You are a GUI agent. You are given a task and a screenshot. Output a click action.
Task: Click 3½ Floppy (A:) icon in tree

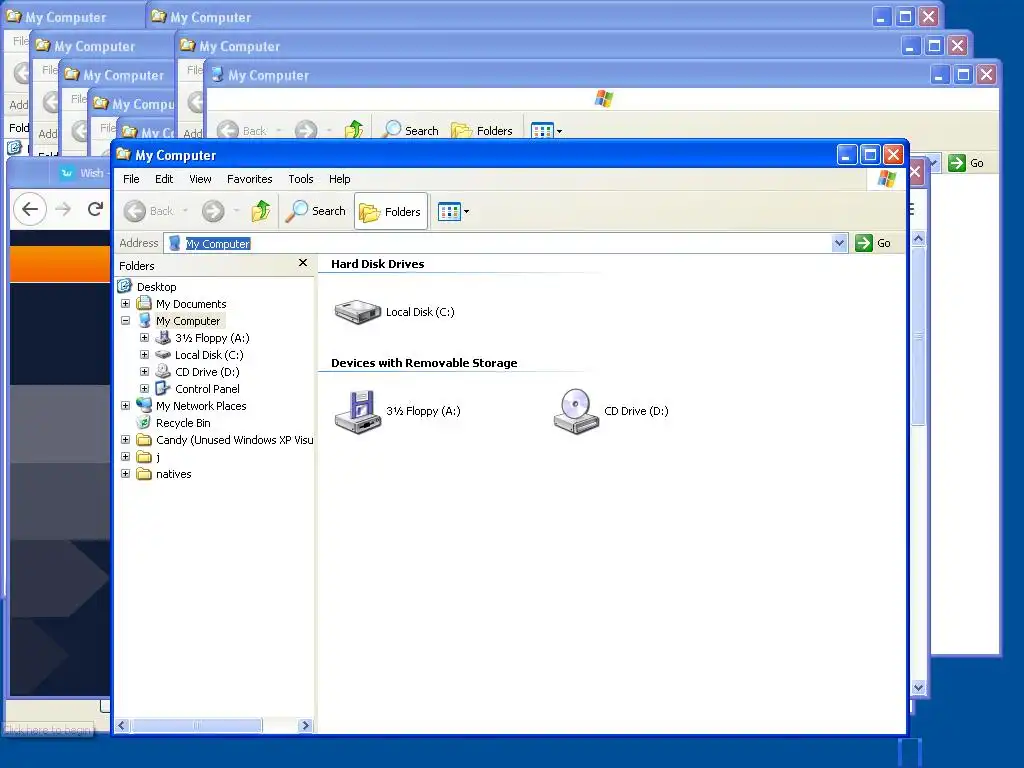(163, 338)
